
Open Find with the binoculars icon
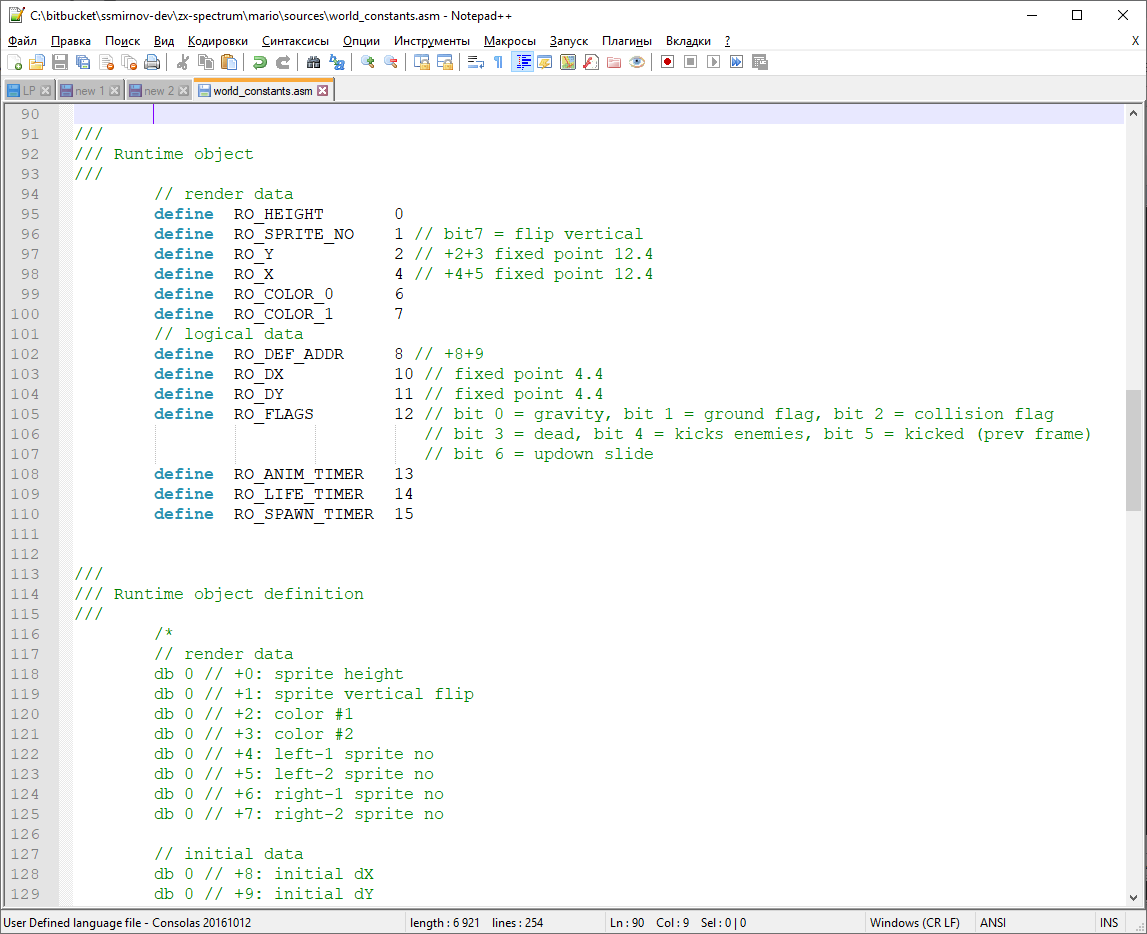tap(314, 62)
